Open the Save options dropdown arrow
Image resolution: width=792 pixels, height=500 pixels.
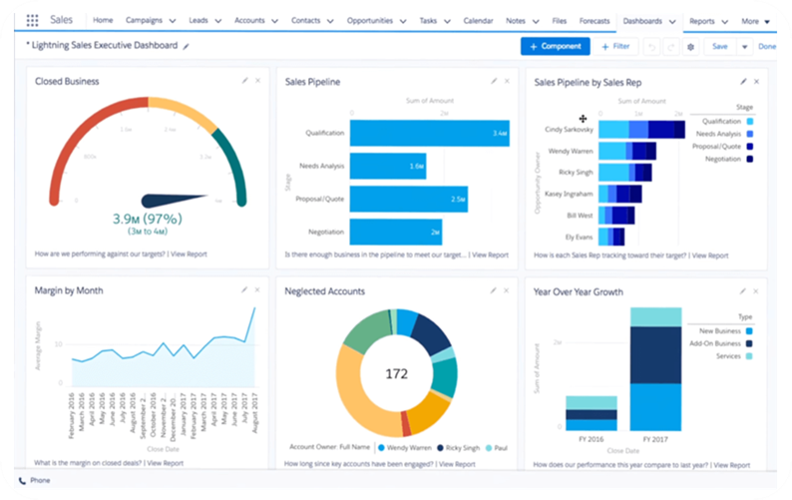click(x=745, y=47)
